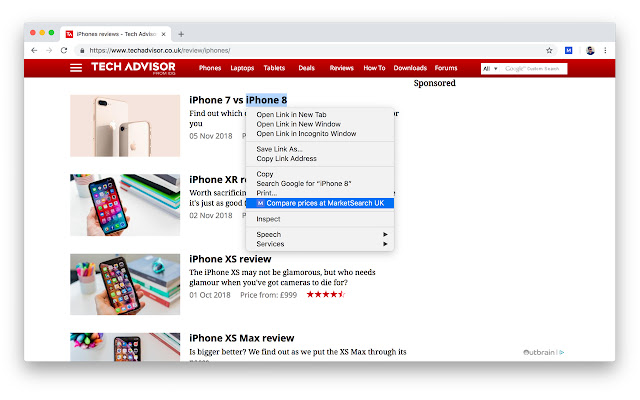
Task: Open the MarketSearch extension icon in toolbar
Action: 568,50
